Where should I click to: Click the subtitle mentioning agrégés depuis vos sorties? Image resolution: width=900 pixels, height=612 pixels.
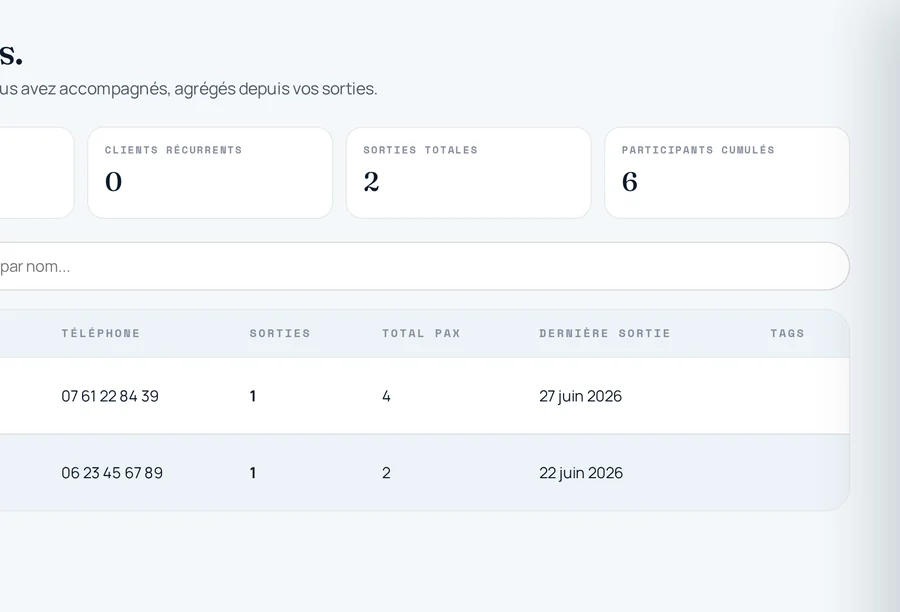click(189, 89)
